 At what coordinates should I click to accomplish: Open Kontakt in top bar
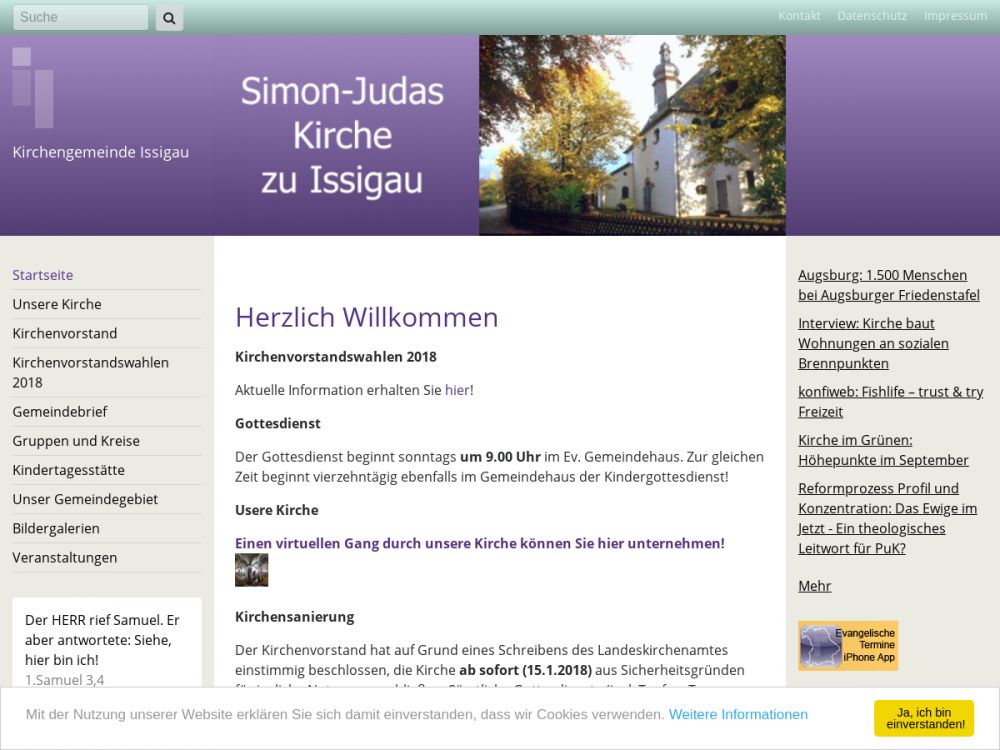pos(799,16)
